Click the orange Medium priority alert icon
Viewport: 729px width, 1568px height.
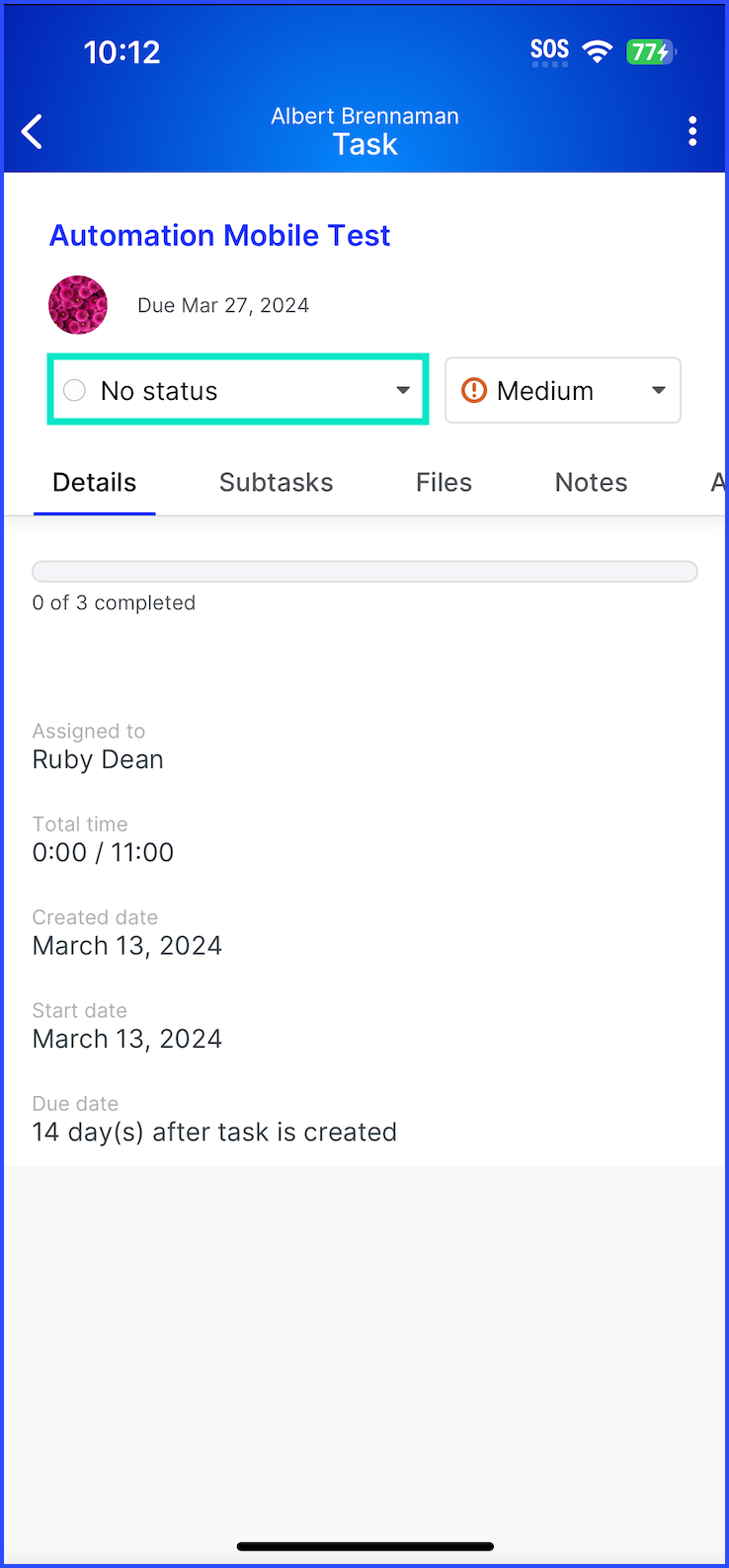point(474,391)
